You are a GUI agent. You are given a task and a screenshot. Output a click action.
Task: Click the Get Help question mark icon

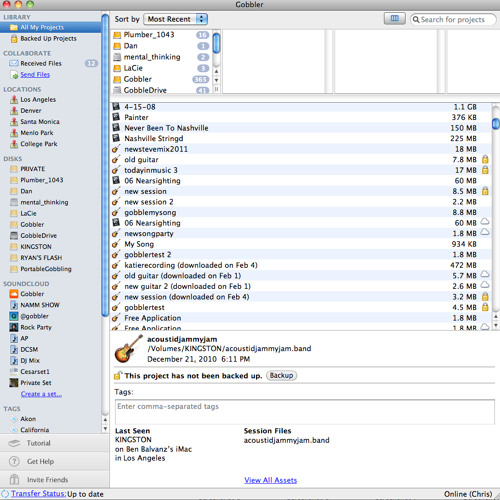(x=14, y=461)
